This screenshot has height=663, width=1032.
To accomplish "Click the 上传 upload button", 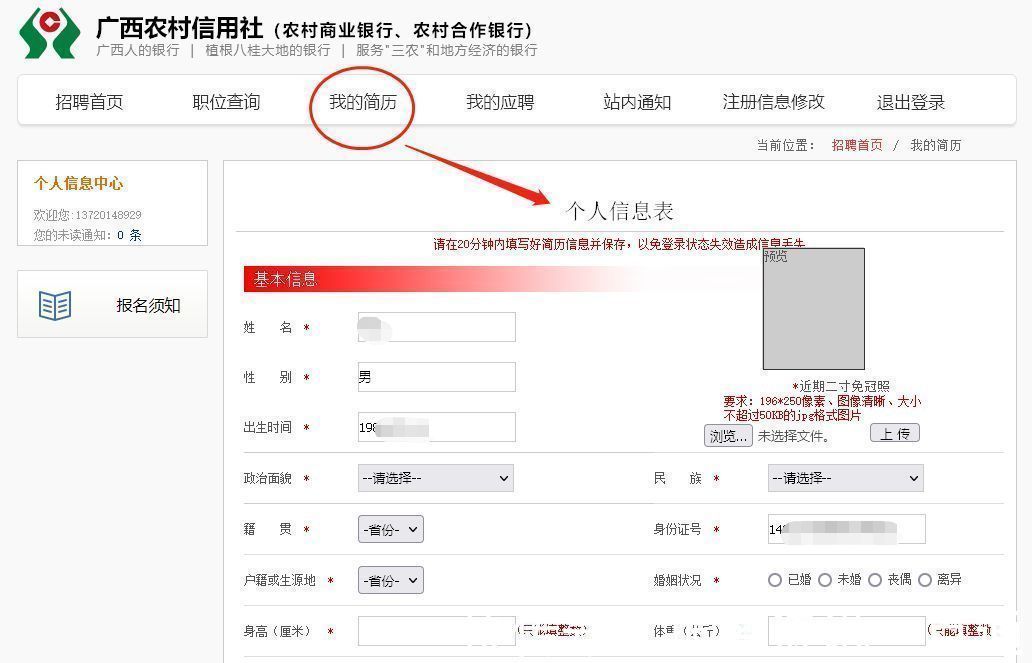I will click(894, 433).
